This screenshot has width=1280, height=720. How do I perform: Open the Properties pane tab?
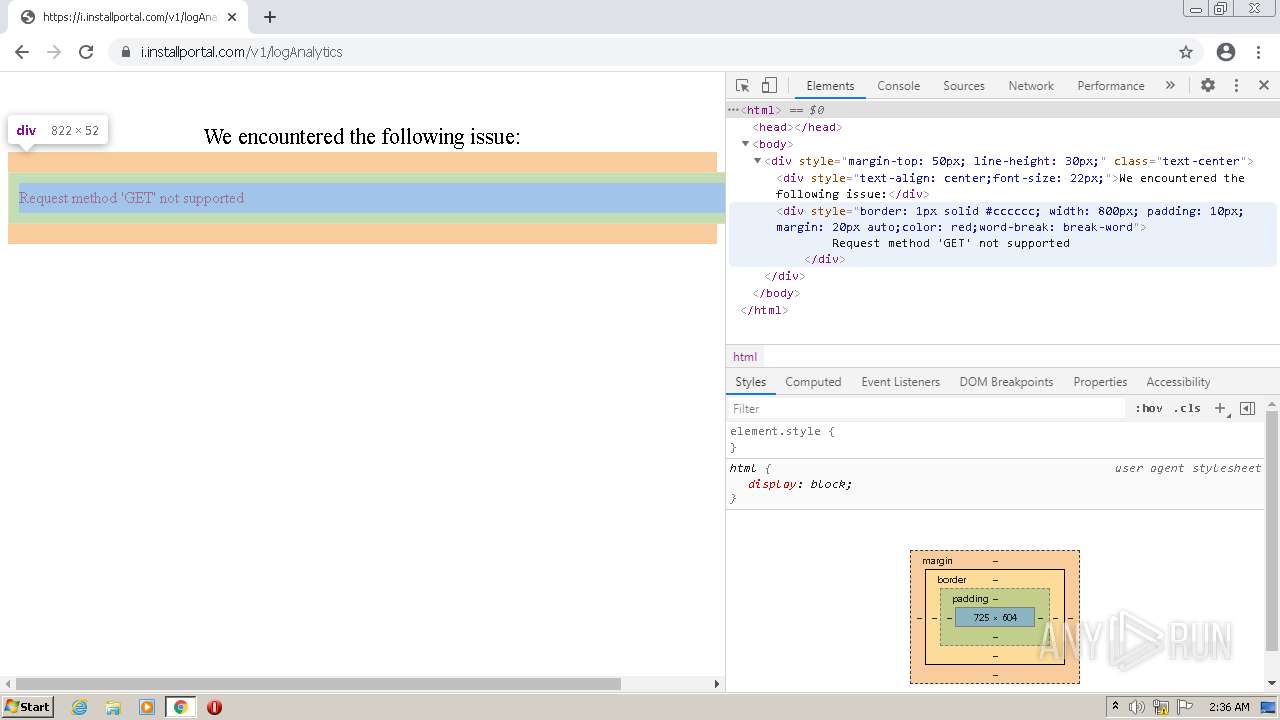(1100, 382)
